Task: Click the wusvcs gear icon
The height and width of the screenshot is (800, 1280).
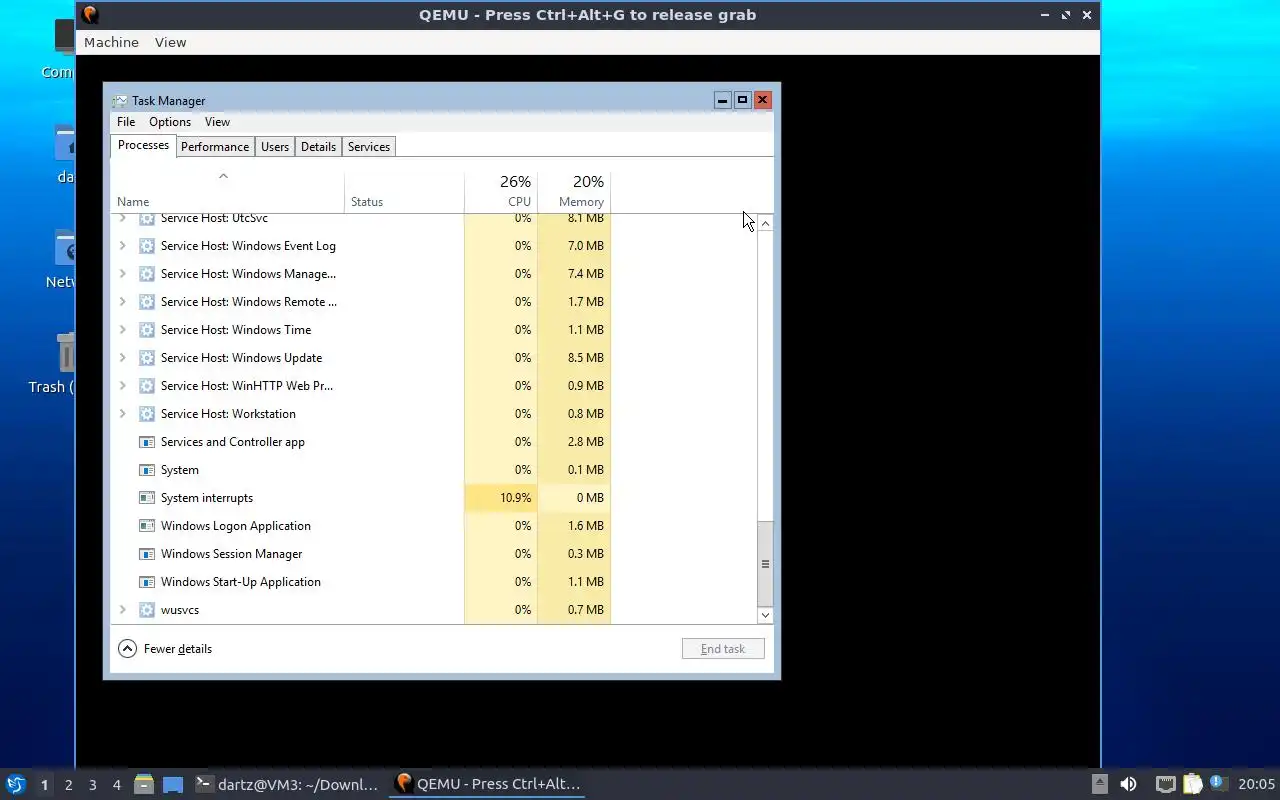Action: pos(147,610)
